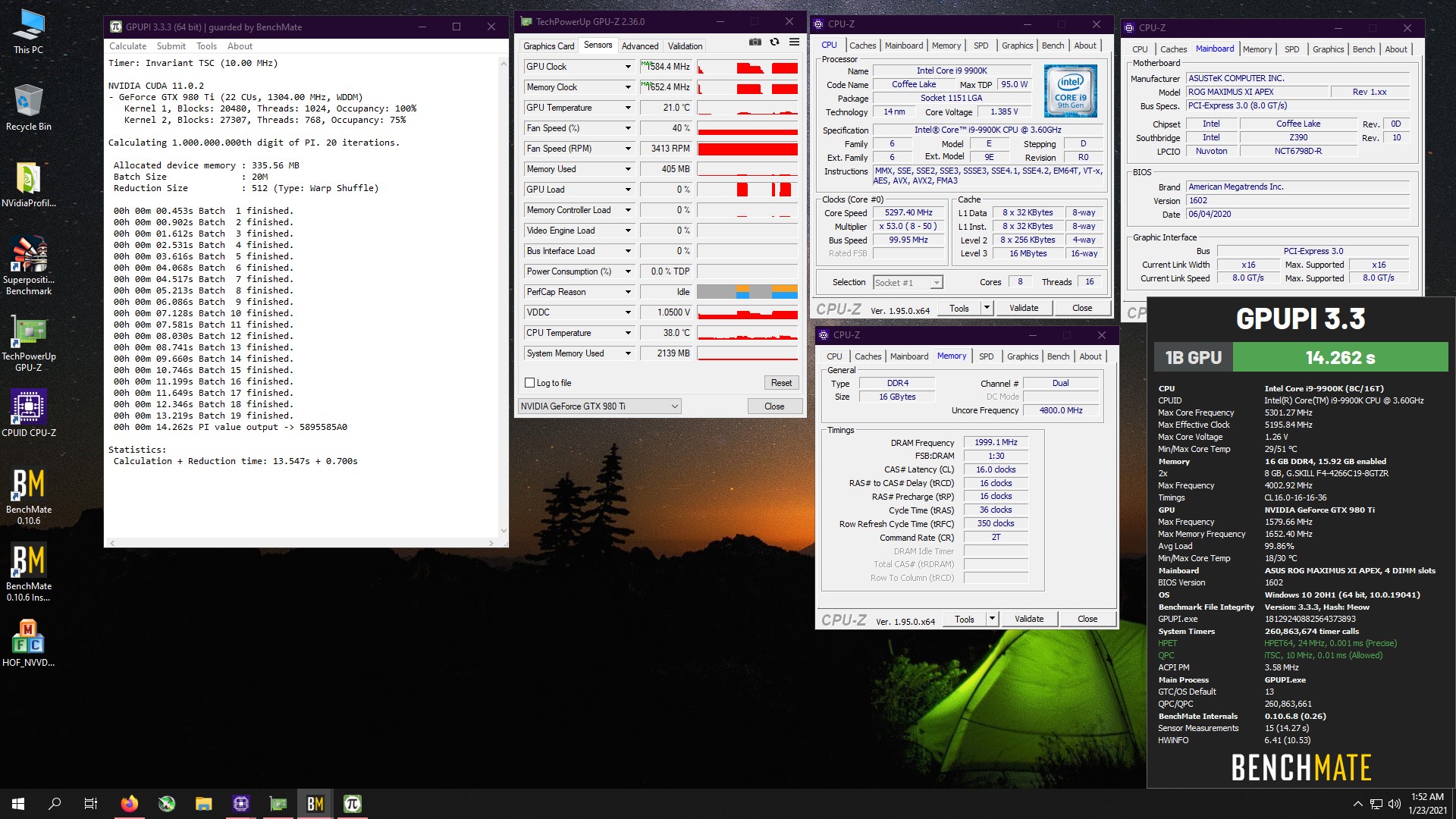This screenshot has height=819, width=1456.
Task: Open Task View on the taskbar
Action: coord(91,804)
